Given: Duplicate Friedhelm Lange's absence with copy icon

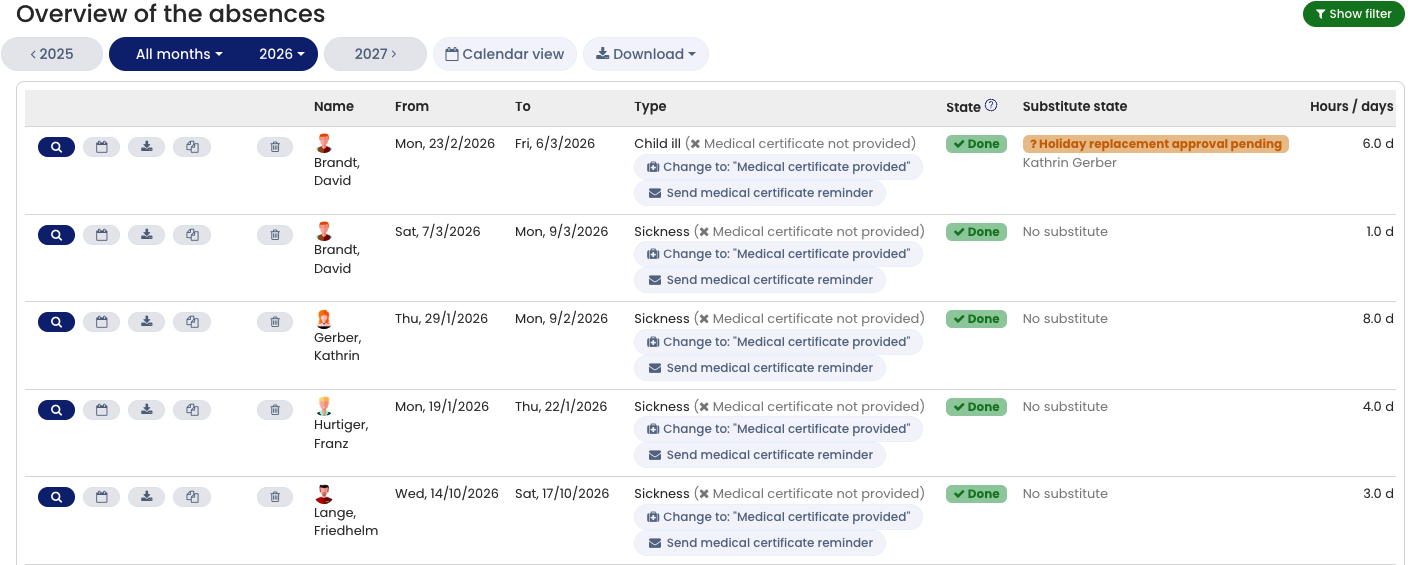Looking at the screenshot, I should click(192, 497).
